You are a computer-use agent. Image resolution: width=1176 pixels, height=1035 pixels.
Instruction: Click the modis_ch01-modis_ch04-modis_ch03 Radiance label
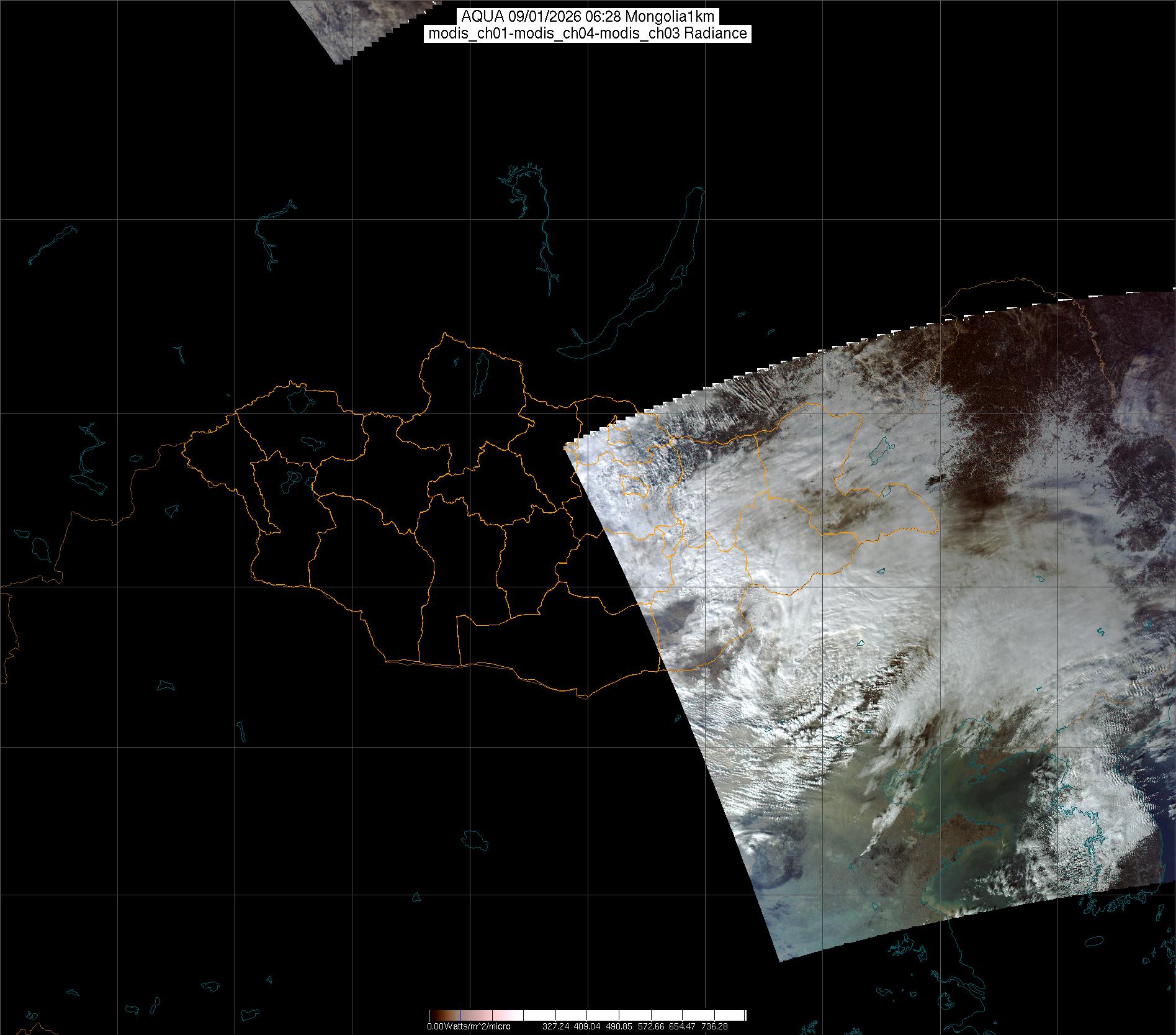[x=588, y=34]
